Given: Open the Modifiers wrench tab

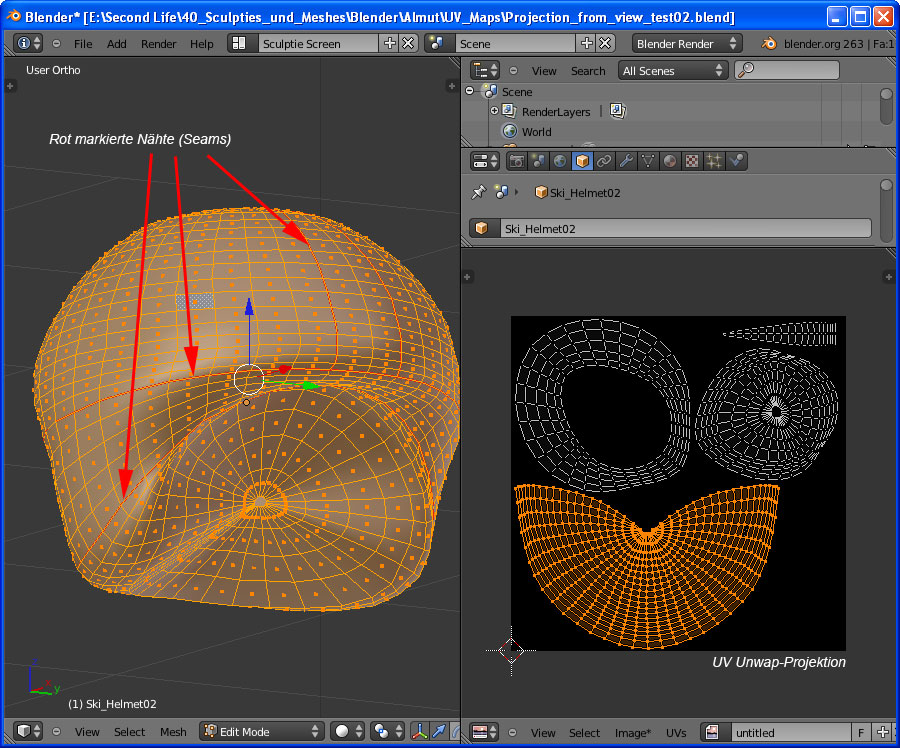Looking at the screenshot, I should coord(626,161).
